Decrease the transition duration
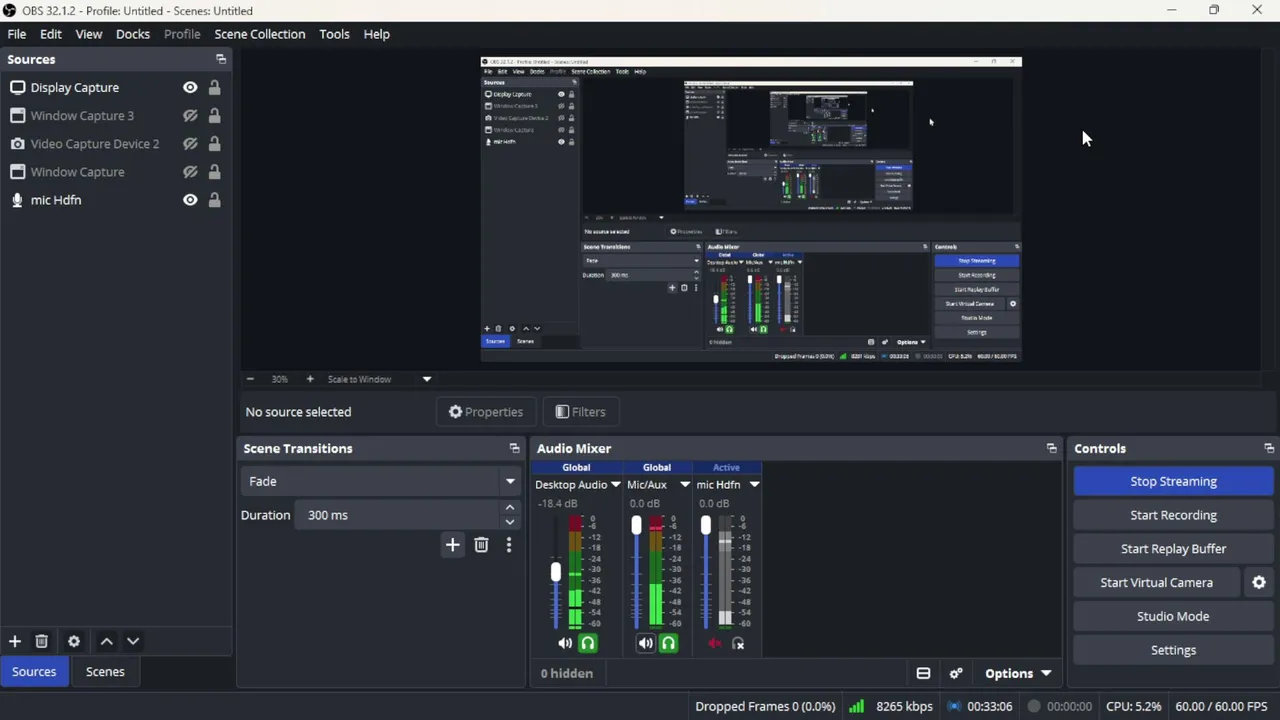 tap(510, 522)
